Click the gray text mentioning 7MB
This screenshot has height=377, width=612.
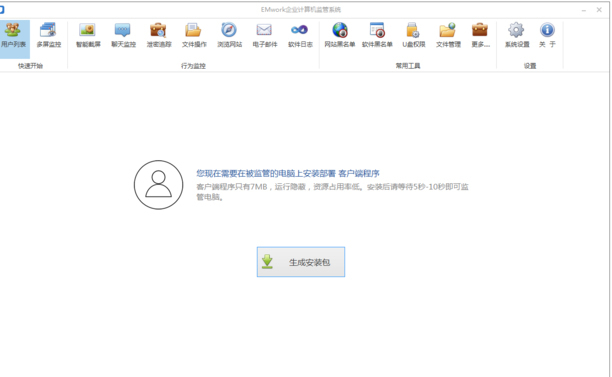[332, 192]
